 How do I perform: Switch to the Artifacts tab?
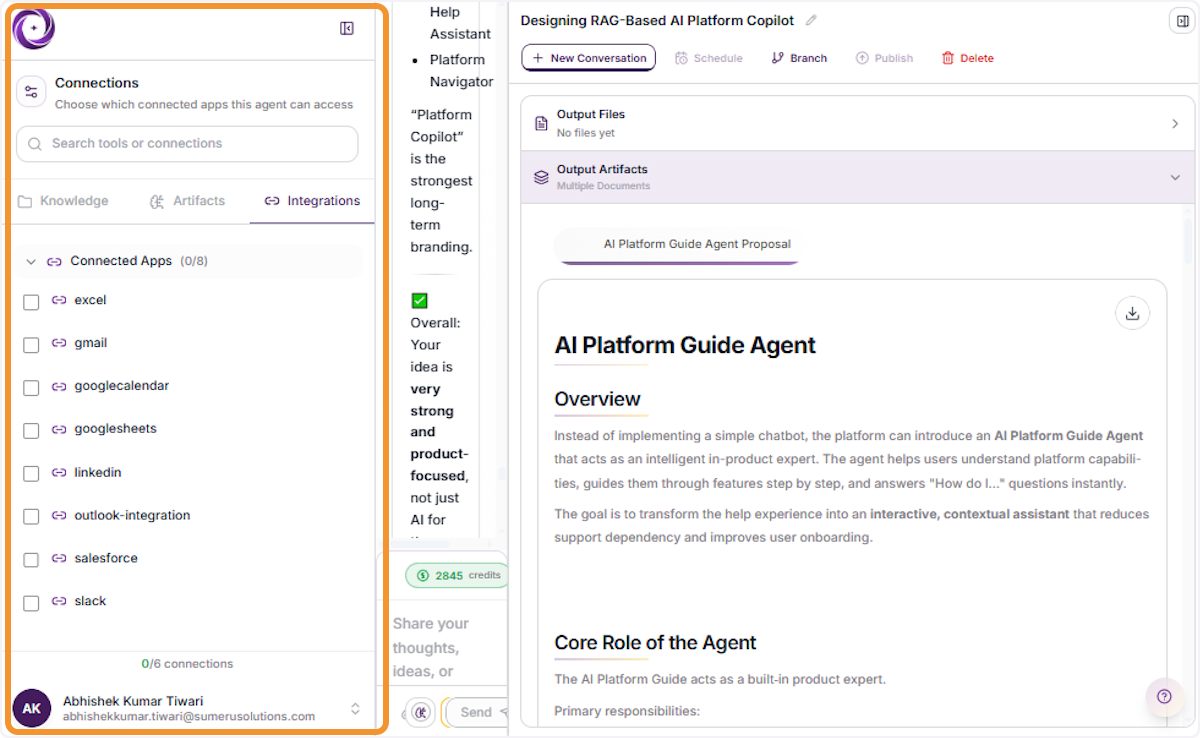pos(187,201)
